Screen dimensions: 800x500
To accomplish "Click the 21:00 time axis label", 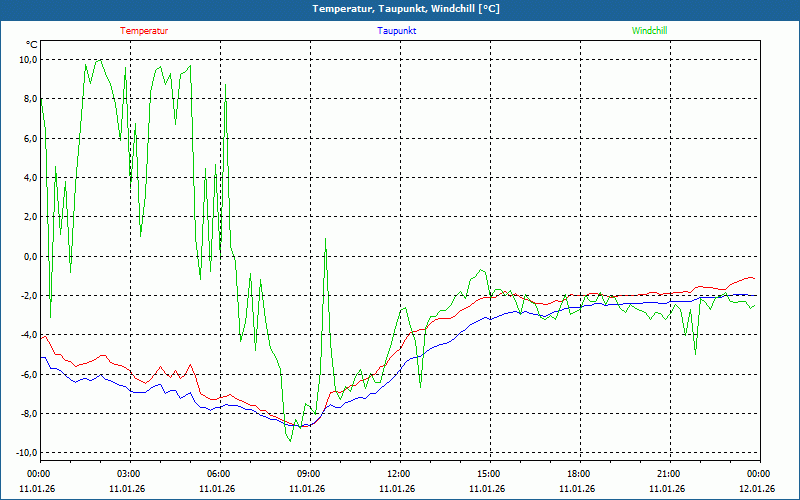I will (669, 474).
